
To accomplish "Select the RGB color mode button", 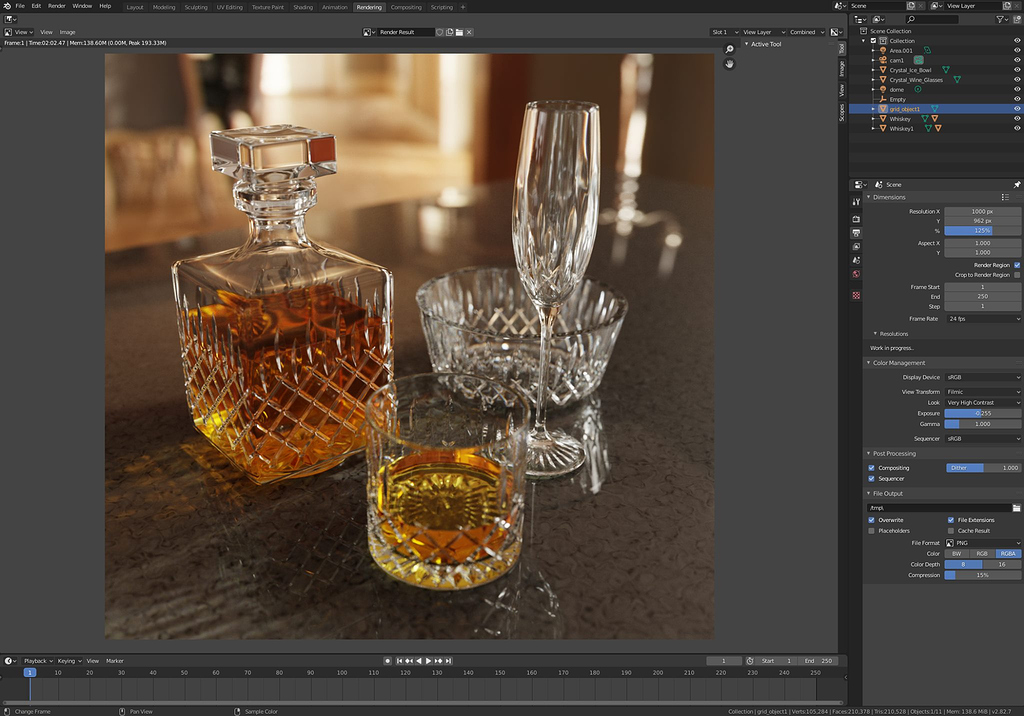I will (x=982, y=553).
